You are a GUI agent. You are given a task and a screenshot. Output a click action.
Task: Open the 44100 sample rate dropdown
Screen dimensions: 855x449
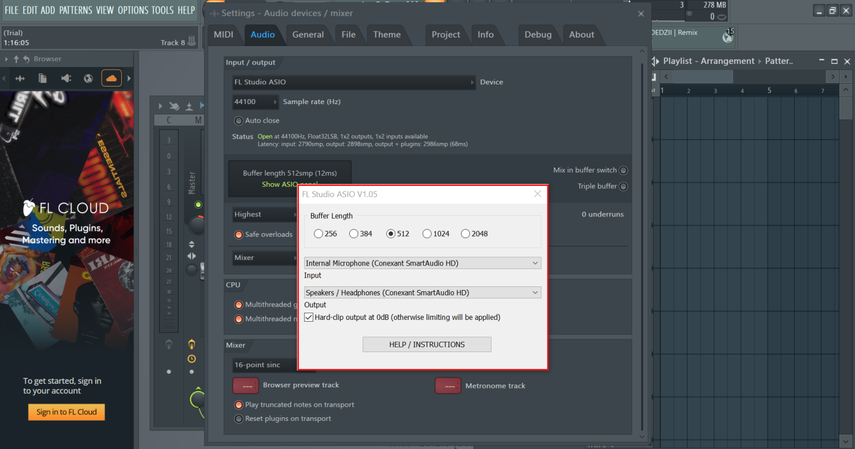[x=255, y=101]
